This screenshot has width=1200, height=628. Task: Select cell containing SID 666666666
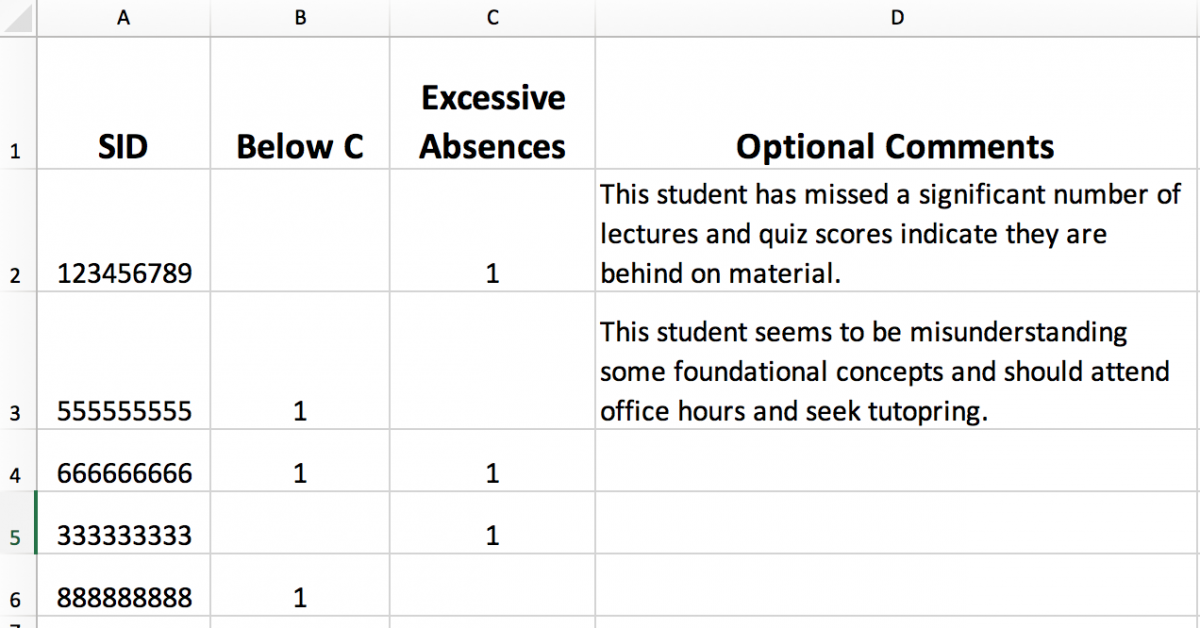tap(124, 473)
